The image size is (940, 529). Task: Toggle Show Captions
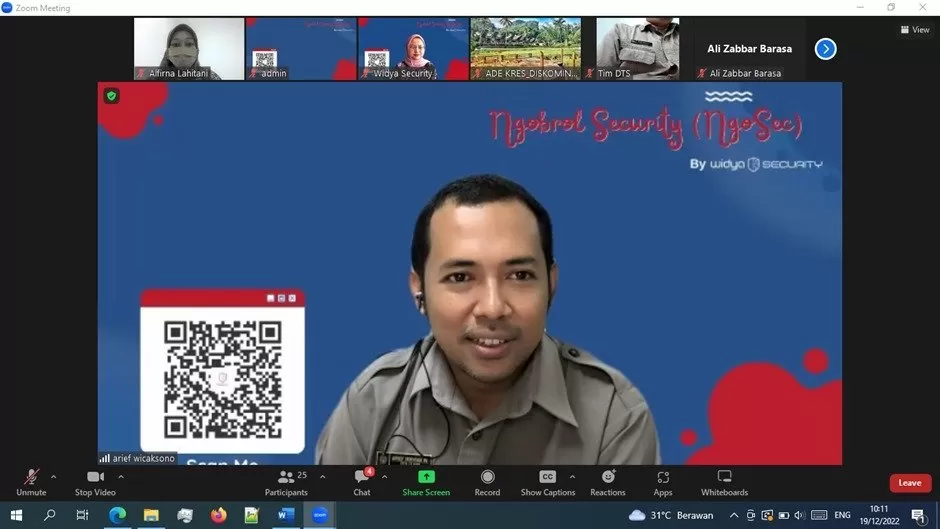coord(548,483)
